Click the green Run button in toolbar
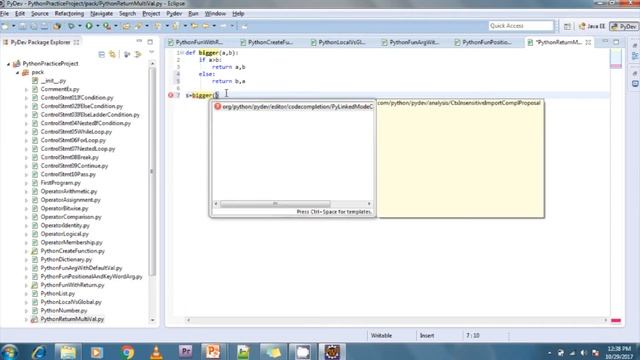This screenshot has height=360, width=640. pyautogui.click(x=89, y=26)
